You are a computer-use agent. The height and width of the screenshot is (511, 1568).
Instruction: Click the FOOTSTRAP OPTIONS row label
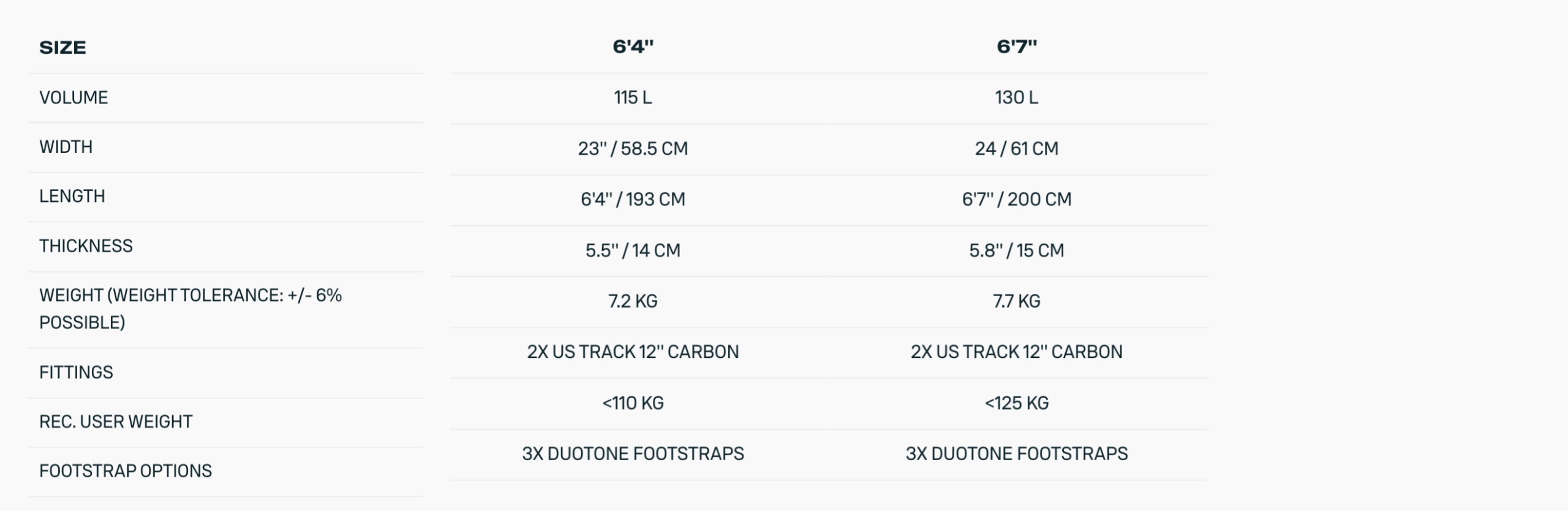pos(126,471)
